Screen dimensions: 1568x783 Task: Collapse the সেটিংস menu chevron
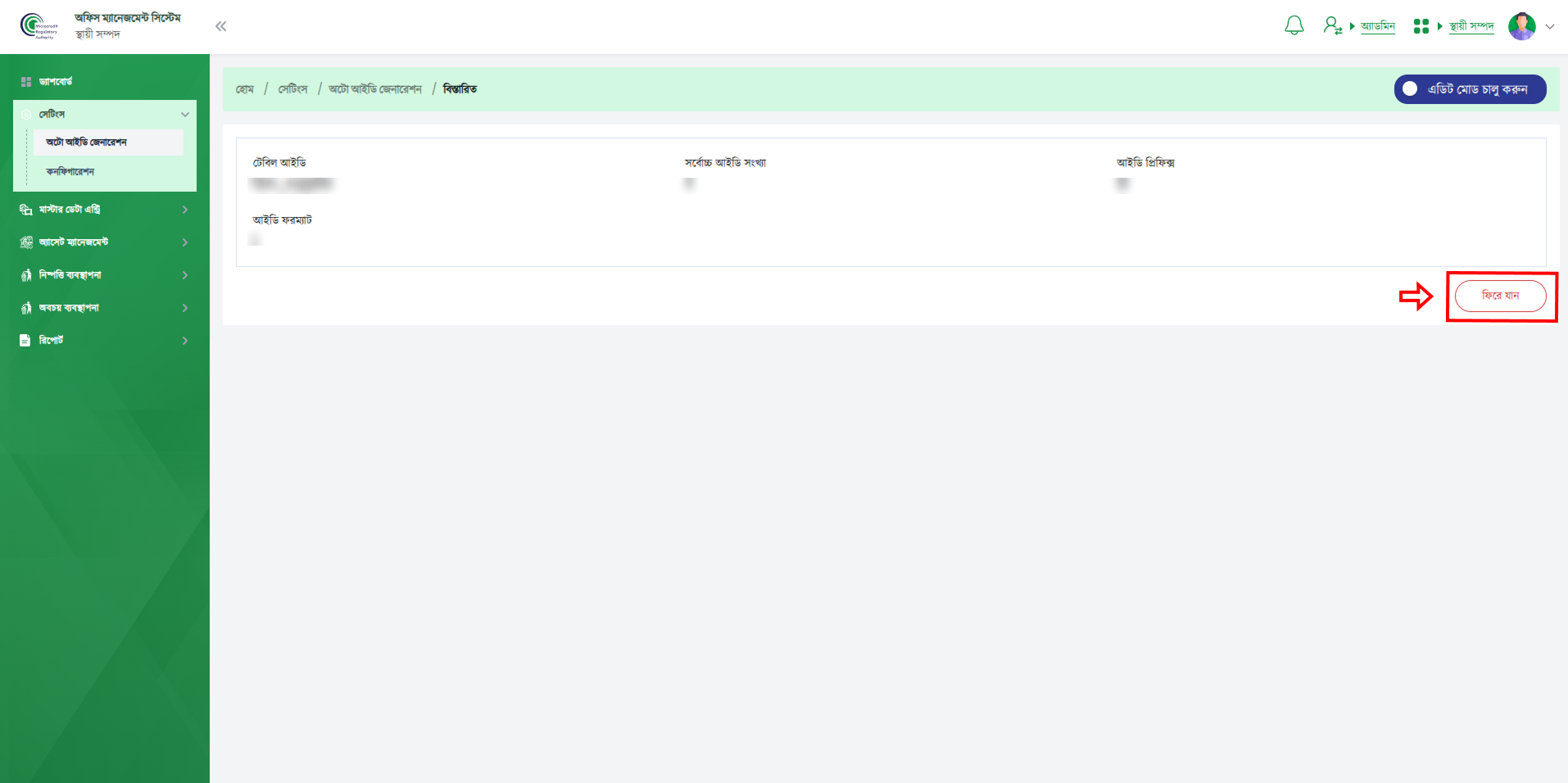click(185, 115)
